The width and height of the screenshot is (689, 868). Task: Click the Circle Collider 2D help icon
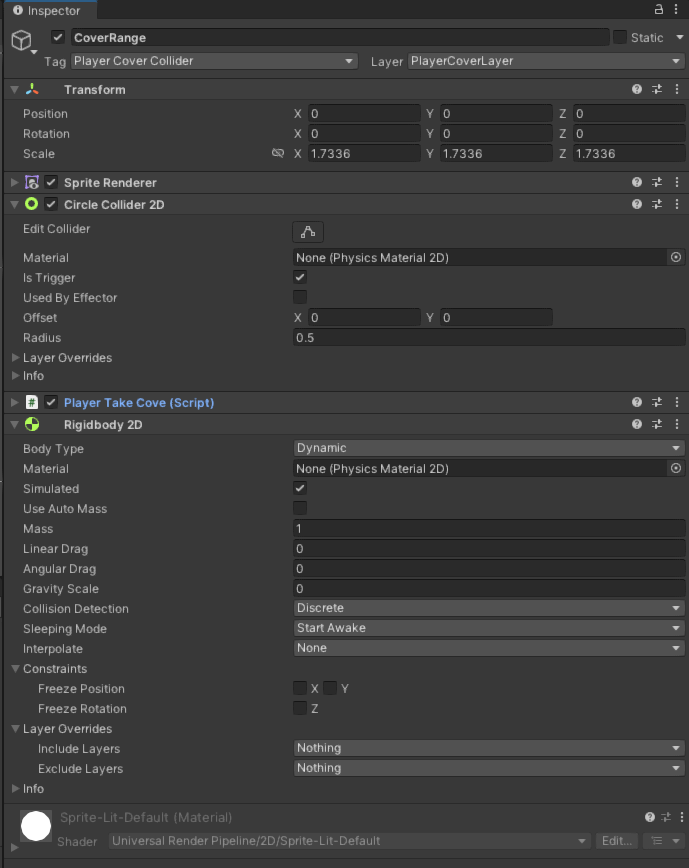637,204
